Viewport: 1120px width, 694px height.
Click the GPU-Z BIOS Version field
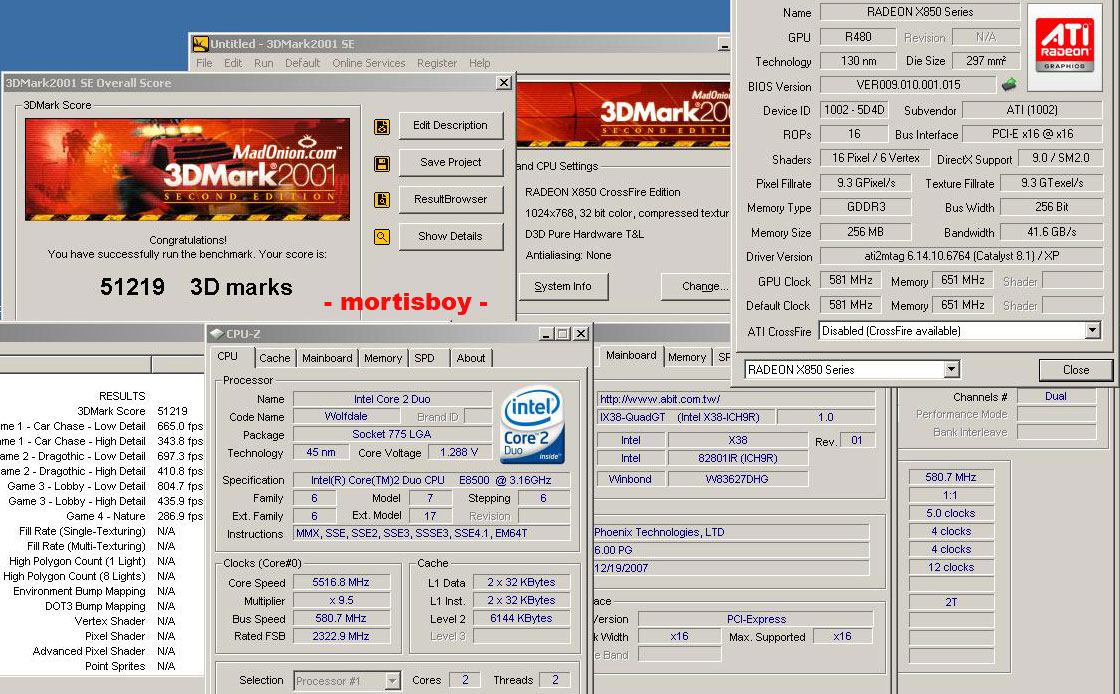908,85
